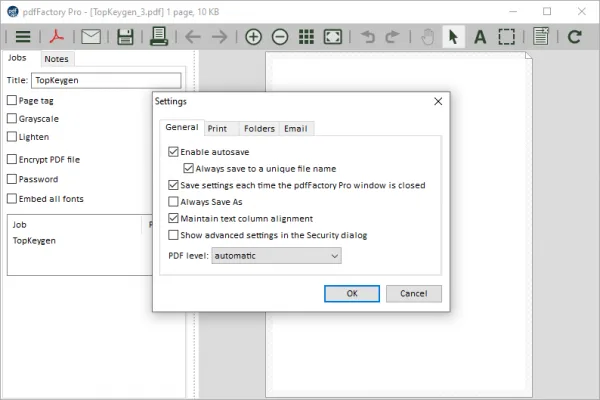This screenshot has height=400, width=600.
Task: Send PDF via email envelope icon
Action: pyautogui.click(x=91, y=37)
